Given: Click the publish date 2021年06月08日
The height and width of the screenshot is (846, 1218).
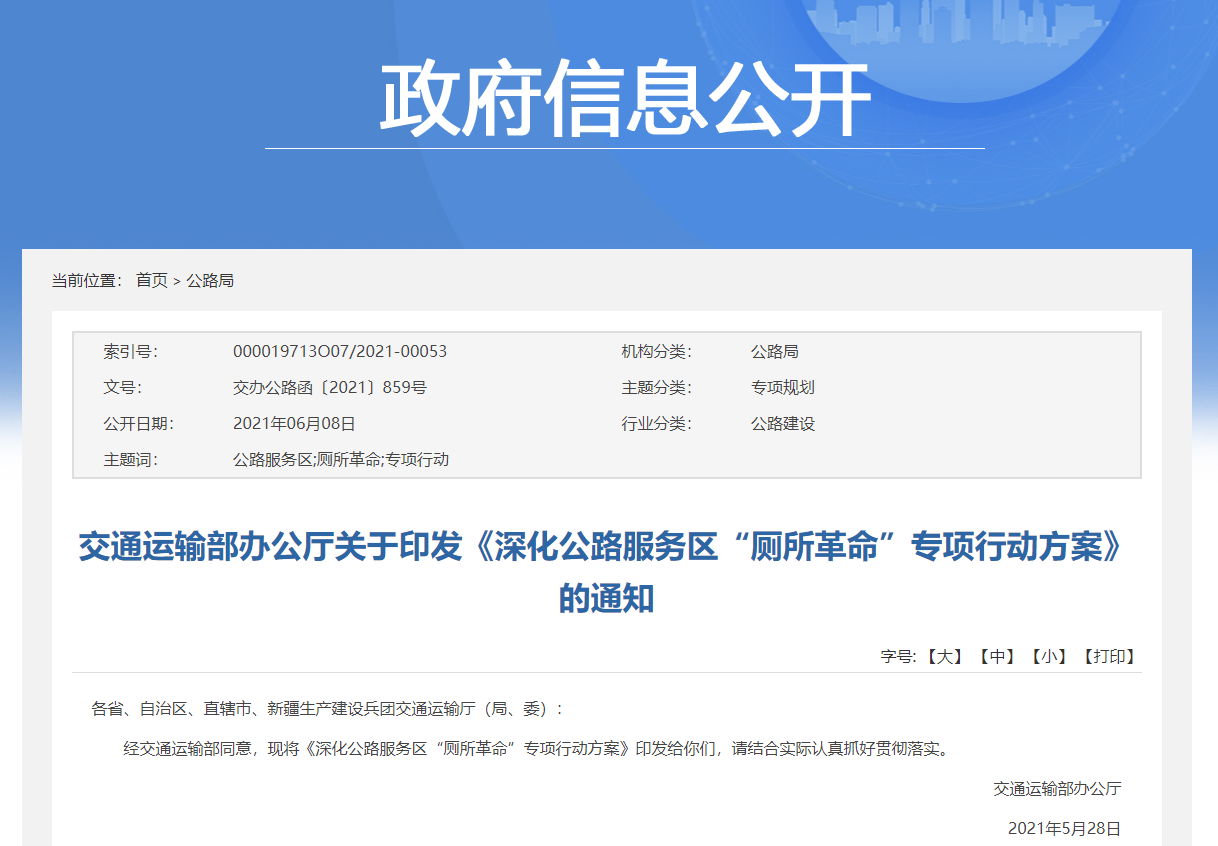Looking at the screenshot, I should click(x=294, y=424).
